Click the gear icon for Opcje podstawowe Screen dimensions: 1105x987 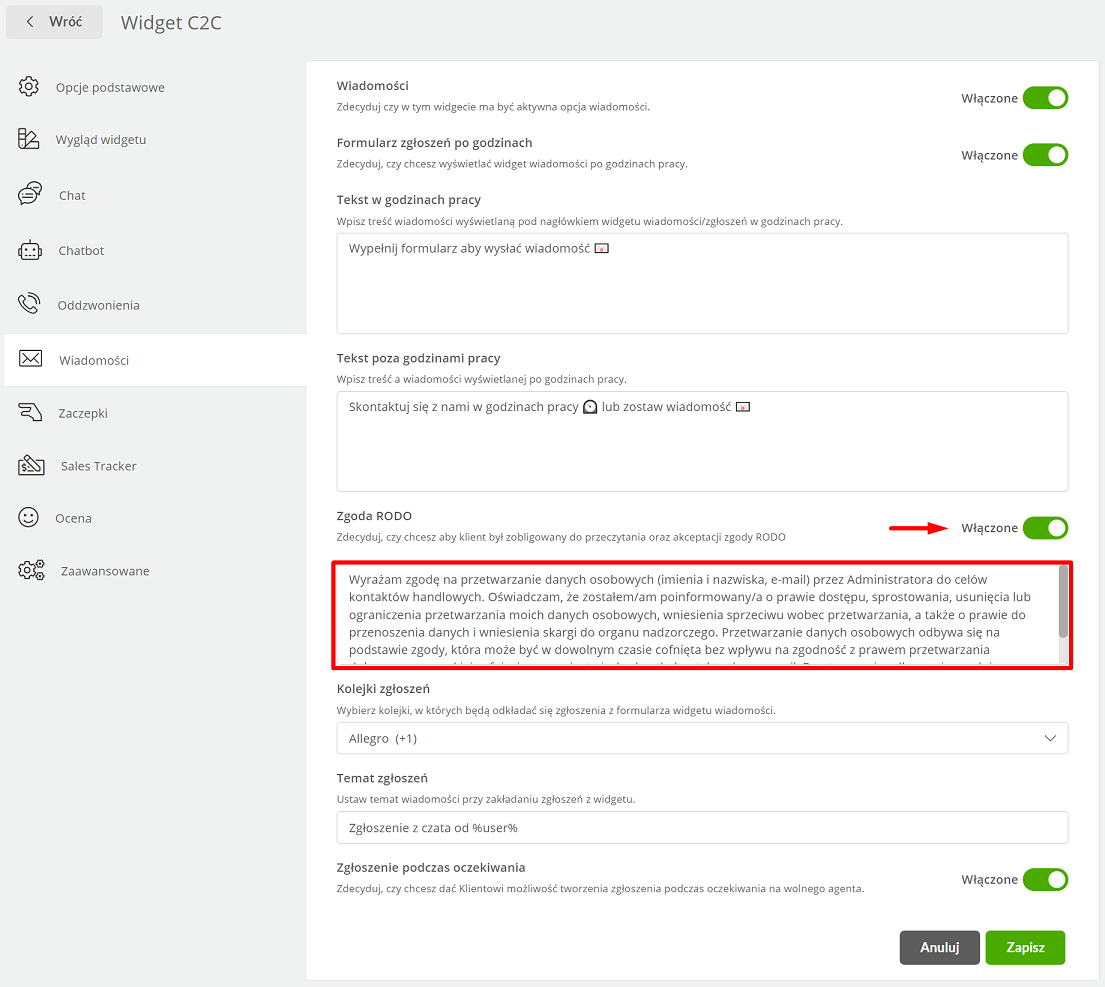(29, 87)
